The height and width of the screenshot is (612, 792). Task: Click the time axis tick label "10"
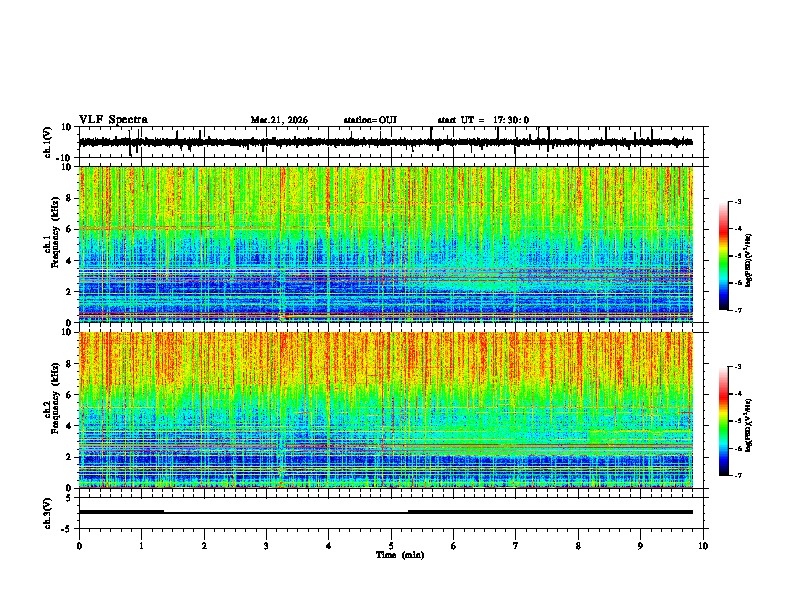tap(703, 546)
